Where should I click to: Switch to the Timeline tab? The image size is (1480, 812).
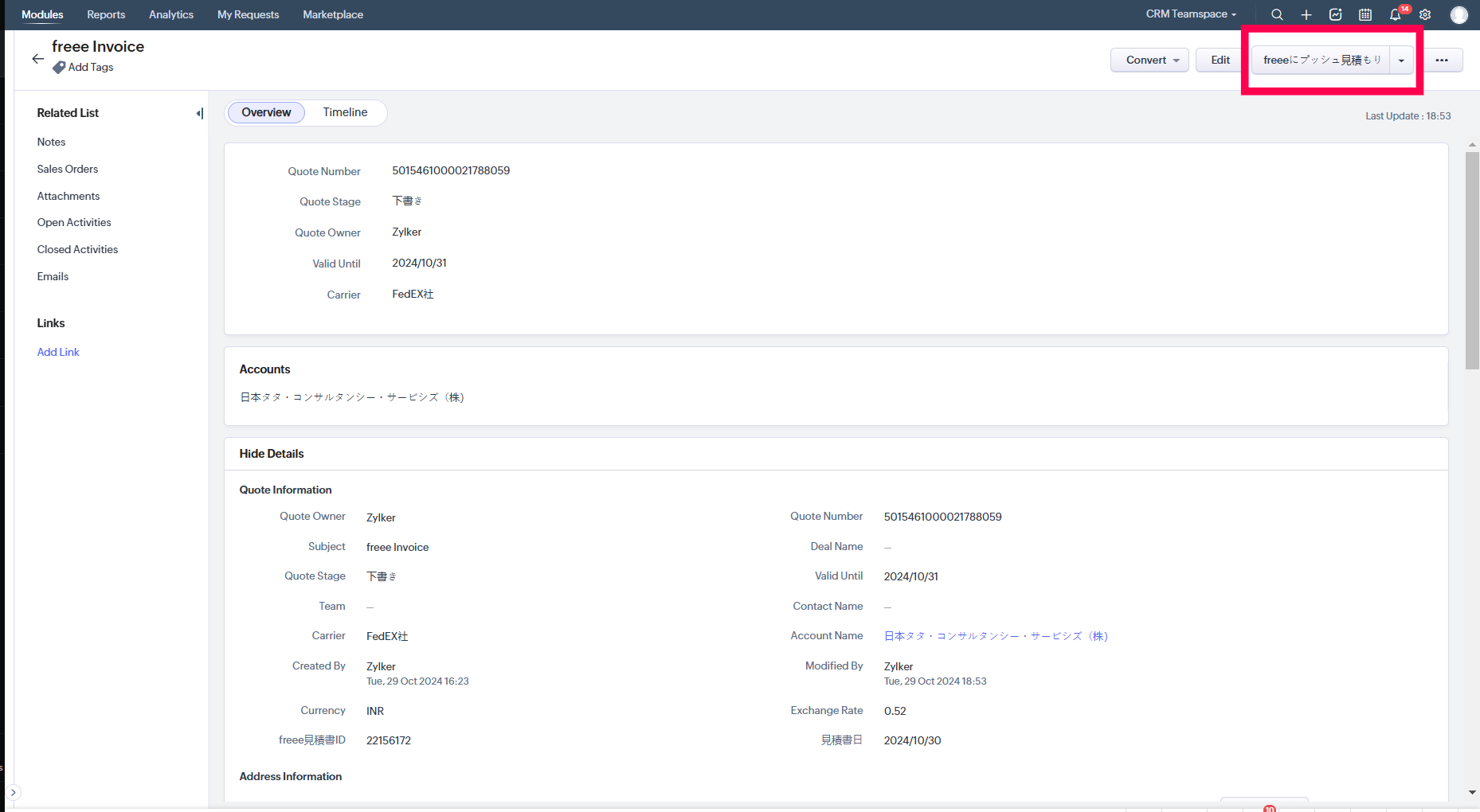click(x=345, y=112)
